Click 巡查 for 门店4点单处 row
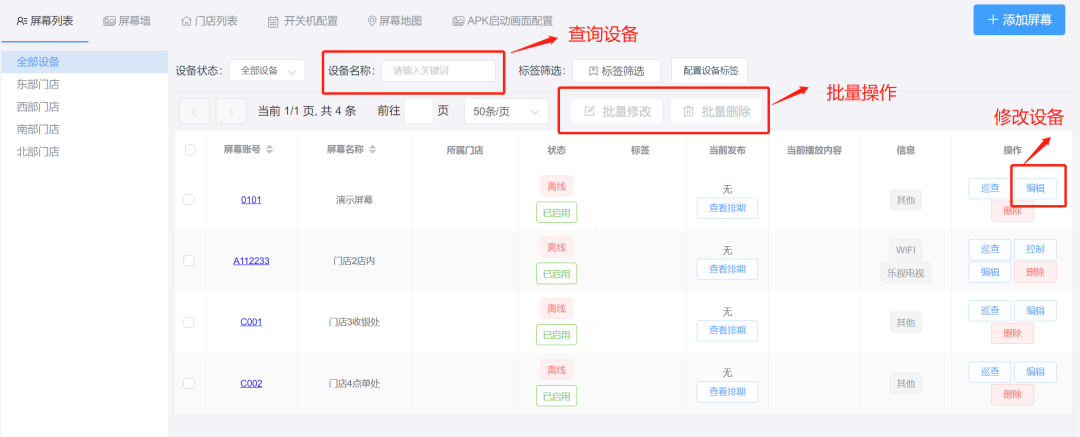The height and width of the screenshot is (437, 1080). pyautogui.click(x=990, y=372)
